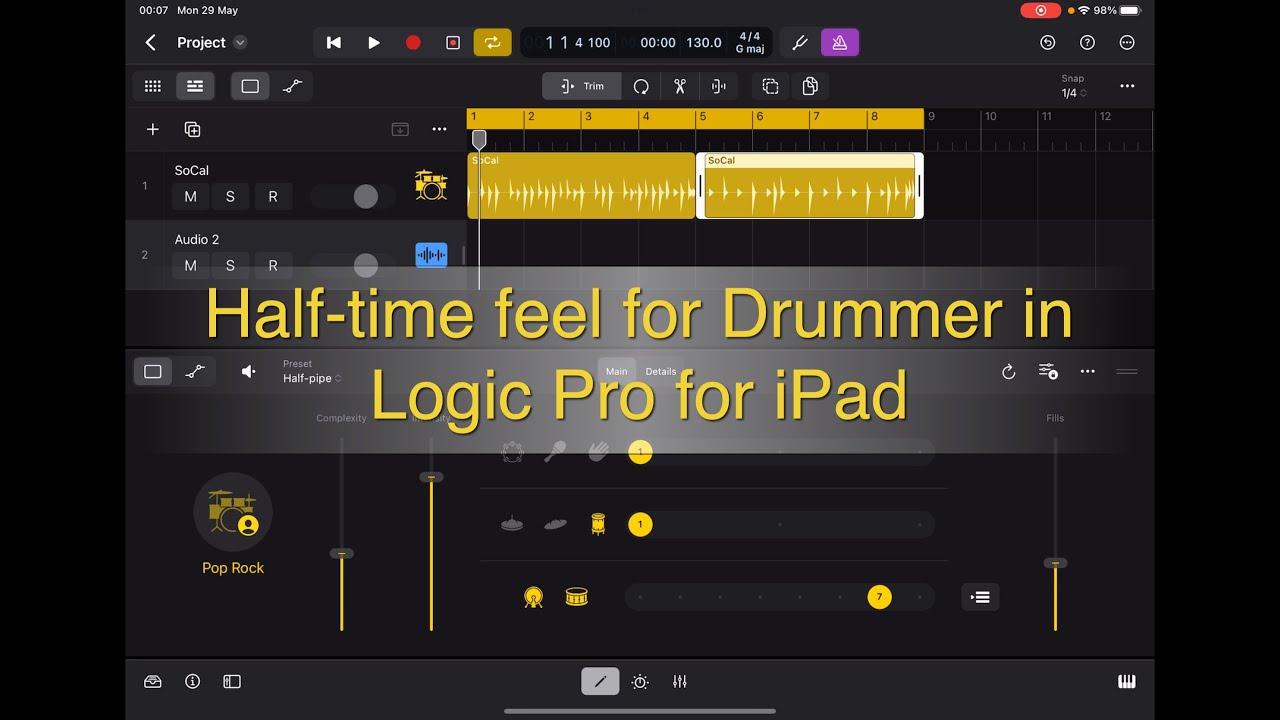
Task: Click the capture recording square button
Action: [x=453, y=43]
